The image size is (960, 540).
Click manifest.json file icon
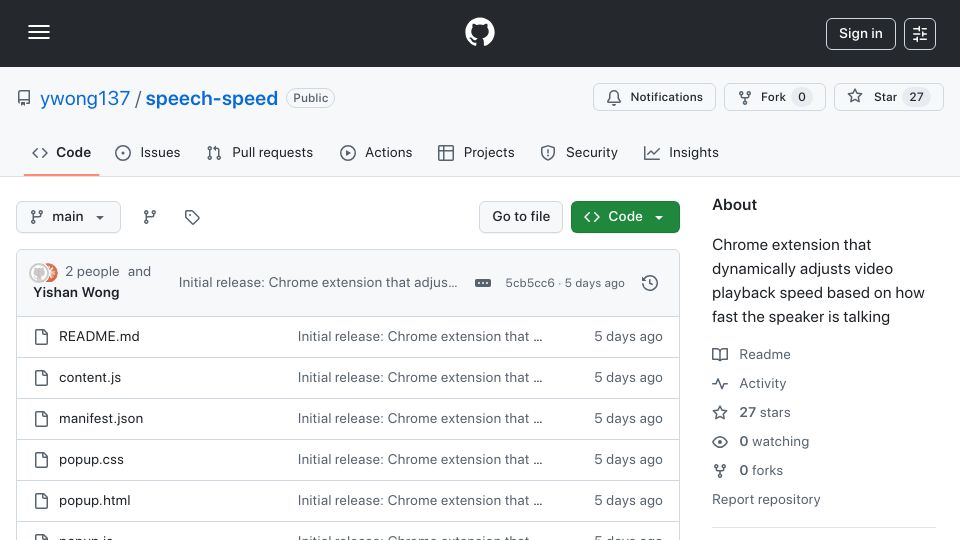(41, 419)
